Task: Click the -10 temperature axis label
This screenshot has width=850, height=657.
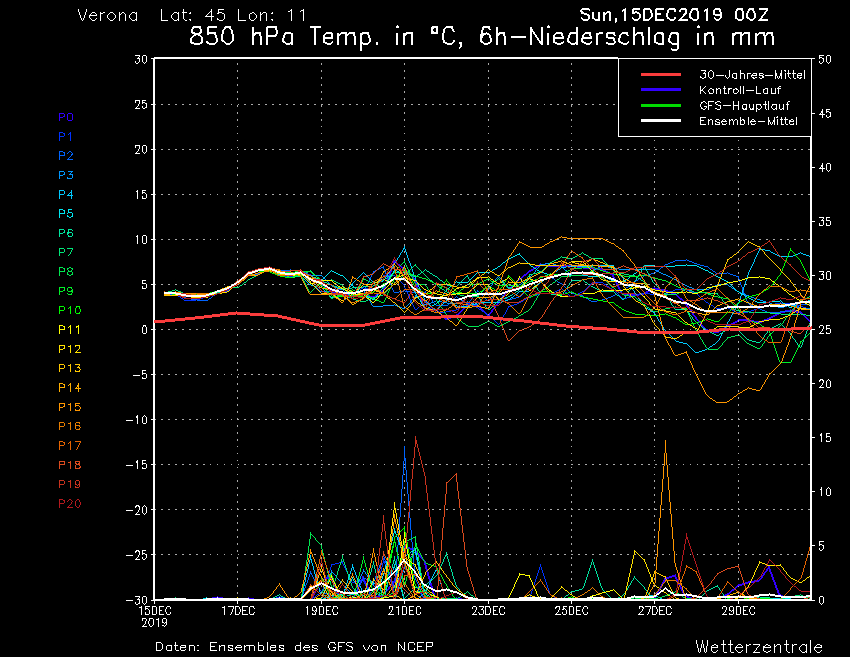Action: click(x=137, y=420)
